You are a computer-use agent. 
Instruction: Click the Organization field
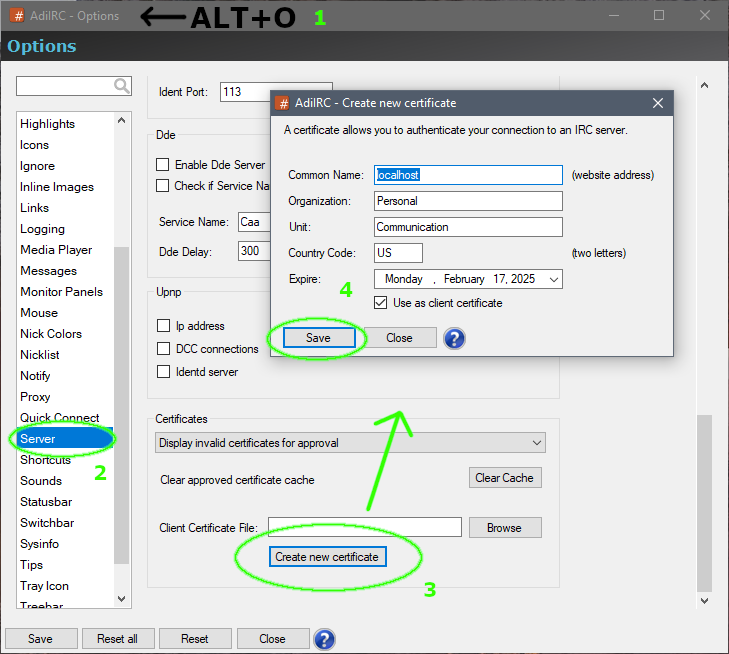468,201
